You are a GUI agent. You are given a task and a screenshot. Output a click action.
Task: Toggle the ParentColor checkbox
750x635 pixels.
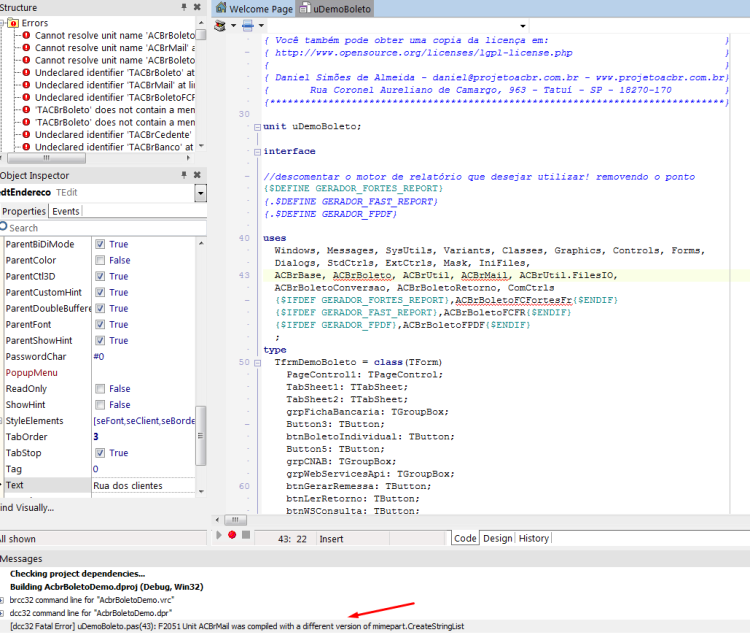tap(100, 260)
